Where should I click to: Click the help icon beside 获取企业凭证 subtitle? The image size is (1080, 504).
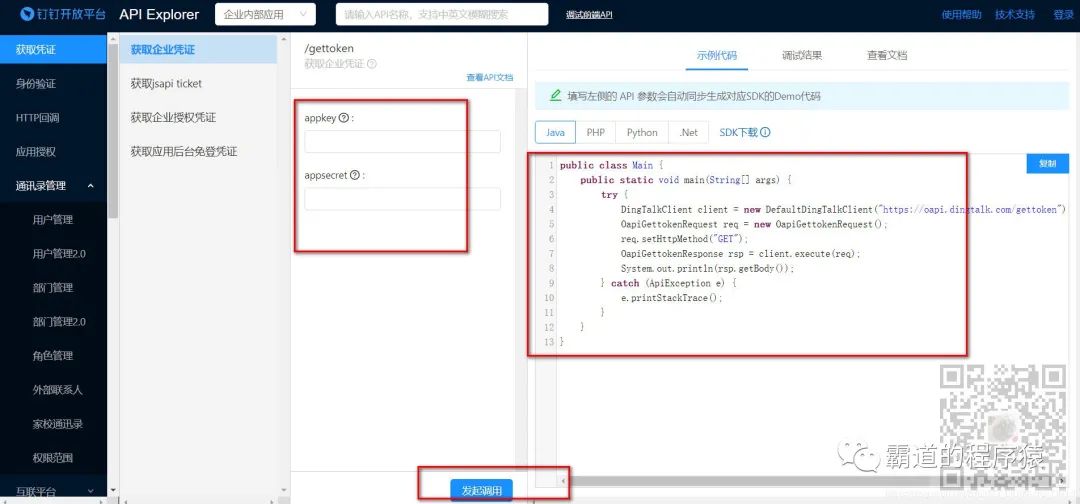(371, 64)
